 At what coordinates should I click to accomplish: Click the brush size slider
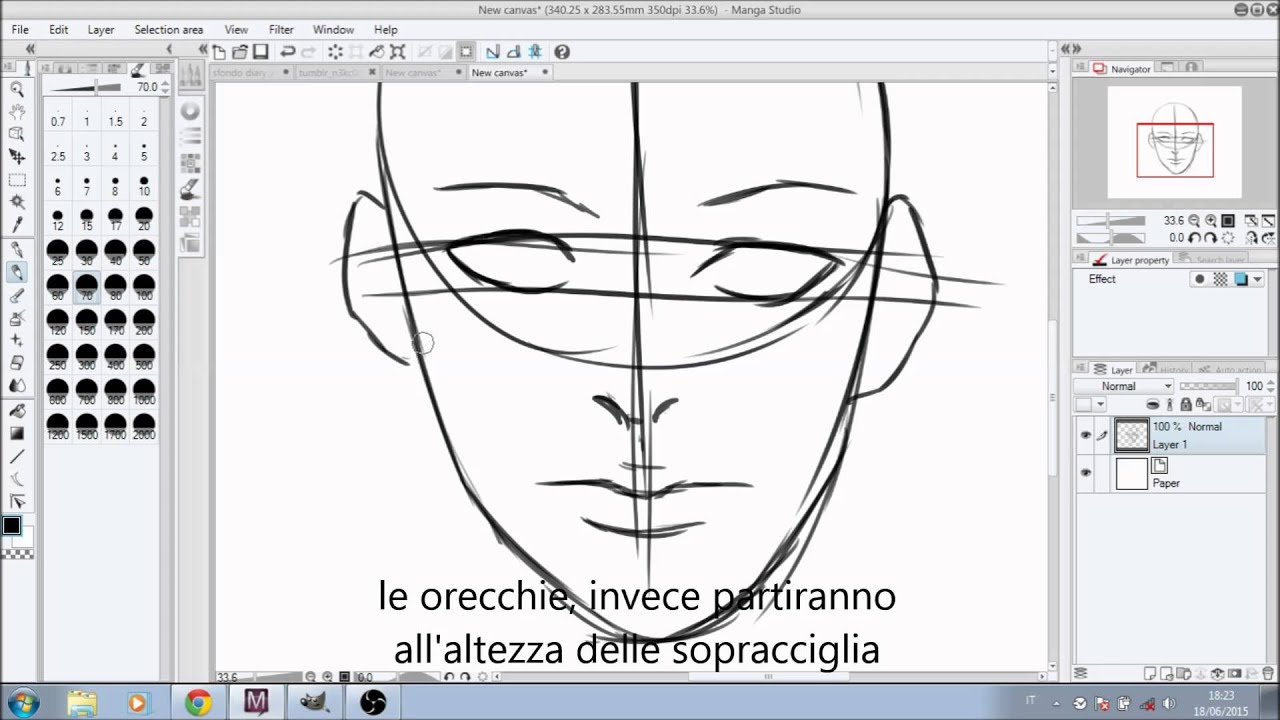click(86, 88)
